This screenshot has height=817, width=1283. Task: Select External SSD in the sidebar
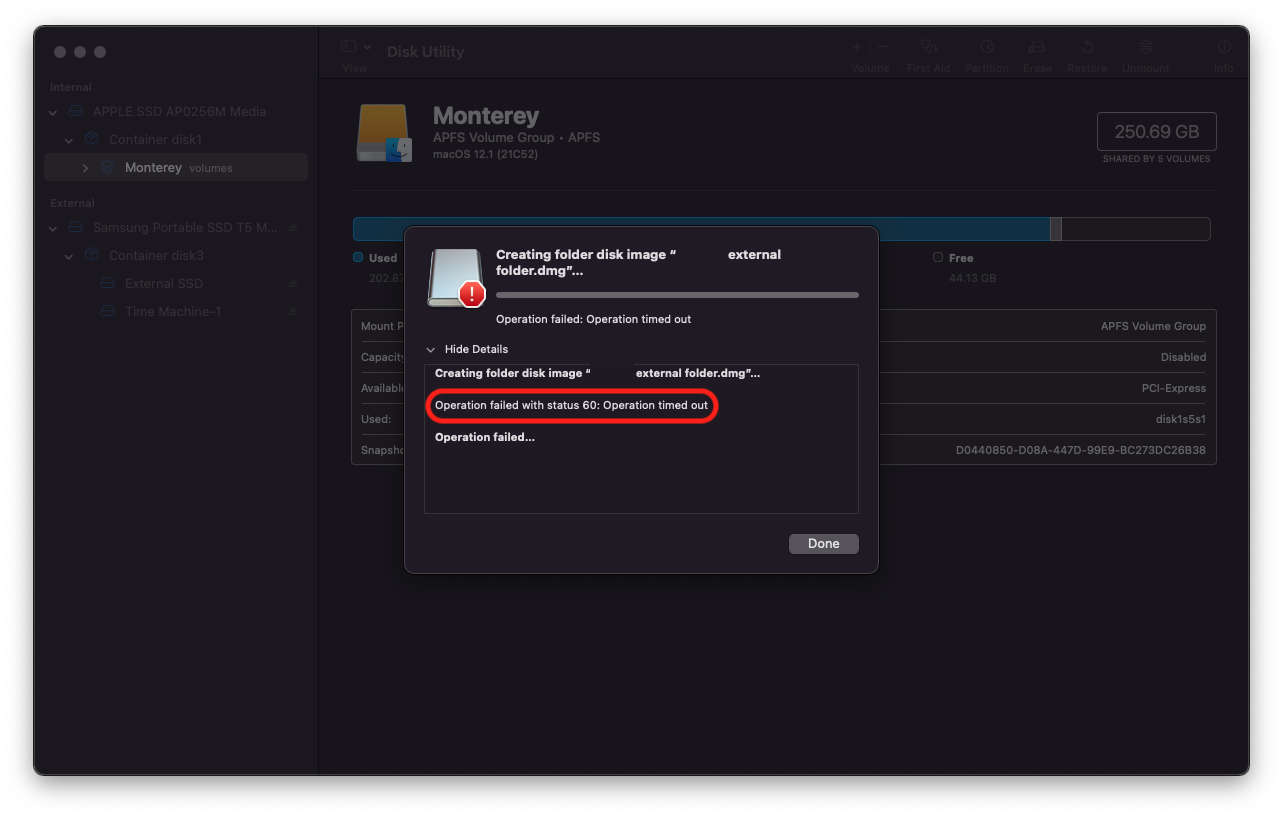(163, 283)
